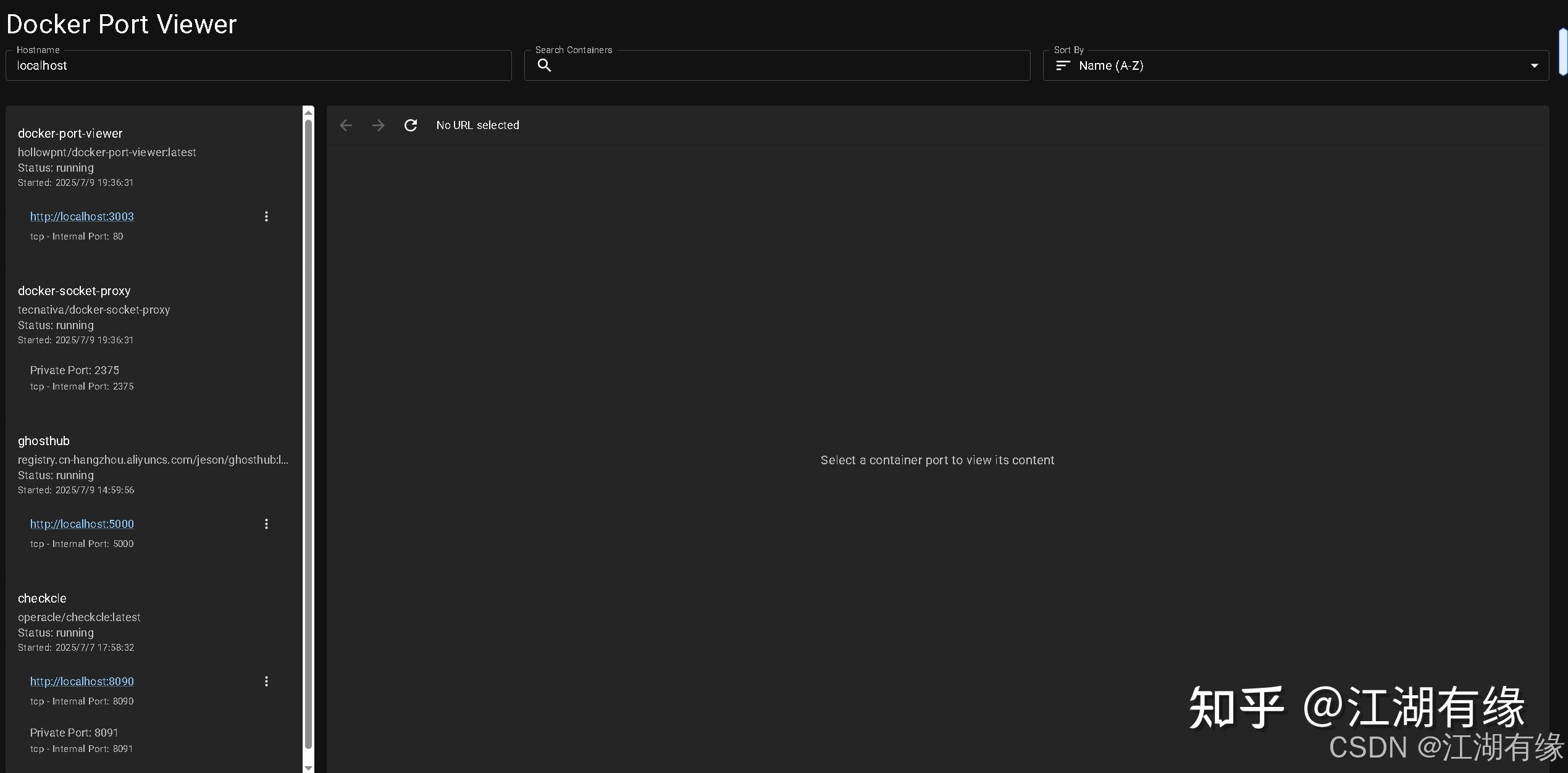Click the back navigation arrow
Image resolution: width=1568 pixels, height=773 pixels.
click(x=345, y=125)
